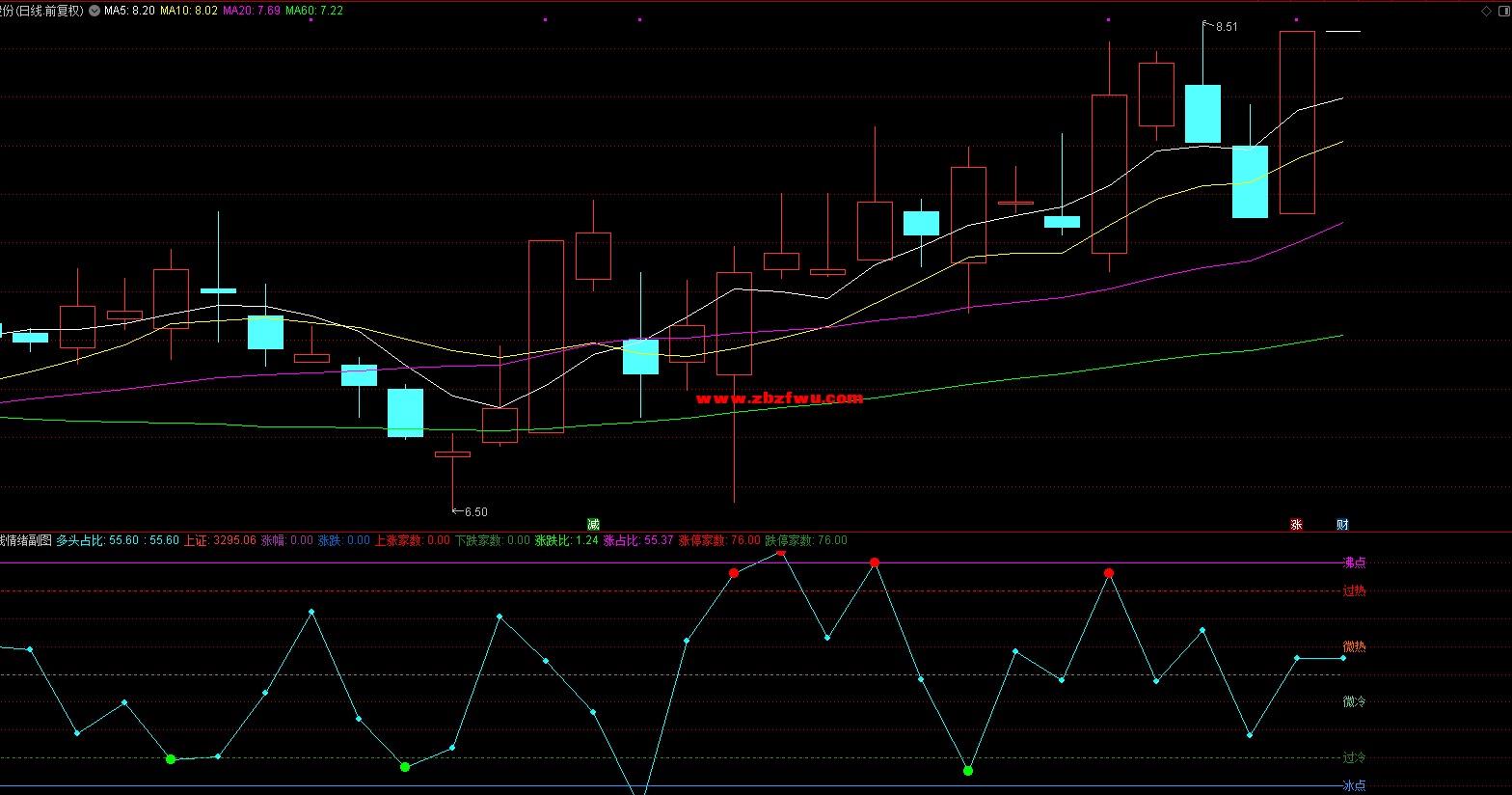This screenshot has height=795, width=1512.
Task: Click the 涨占比: 55.37 value
Action: pos(638,540)
